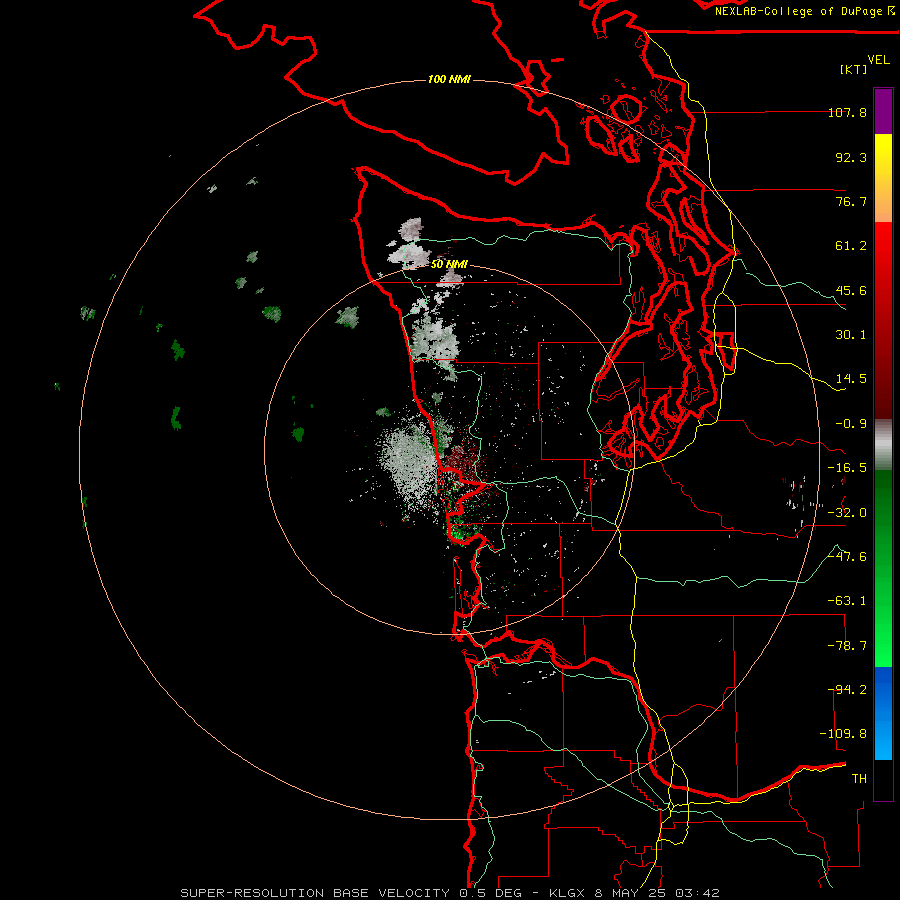Click the 76.7 velocity scale value
Viewport: 900px width, 900px height.
[x=851, y=201]
